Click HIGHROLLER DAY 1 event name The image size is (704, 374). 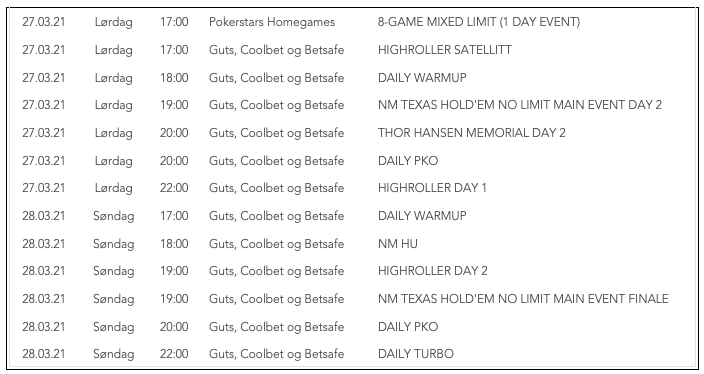coord(432,188)
